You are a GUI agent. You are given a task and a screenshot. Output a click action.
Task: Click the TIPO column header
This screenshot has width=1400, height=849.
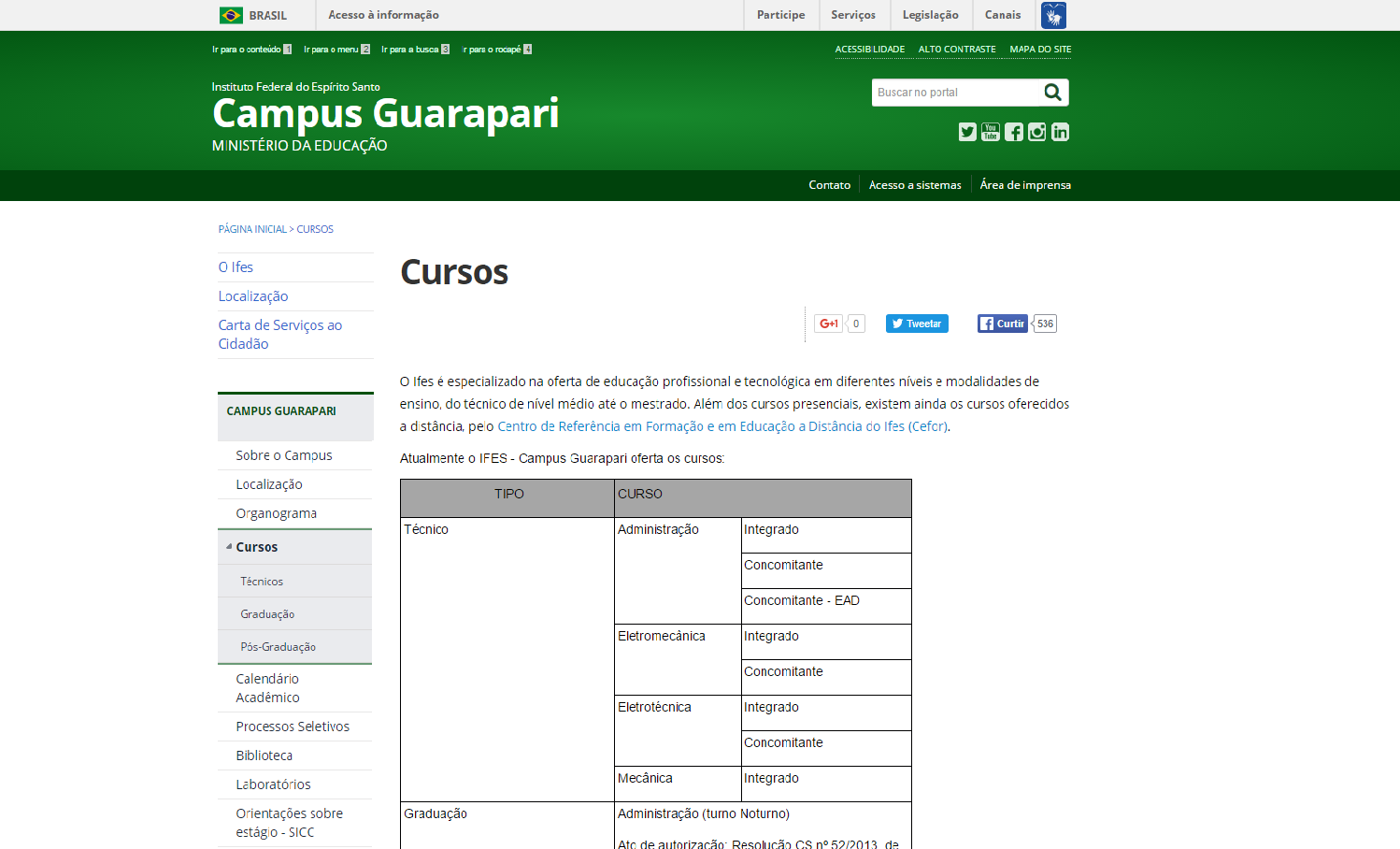(x=507, y=498)
